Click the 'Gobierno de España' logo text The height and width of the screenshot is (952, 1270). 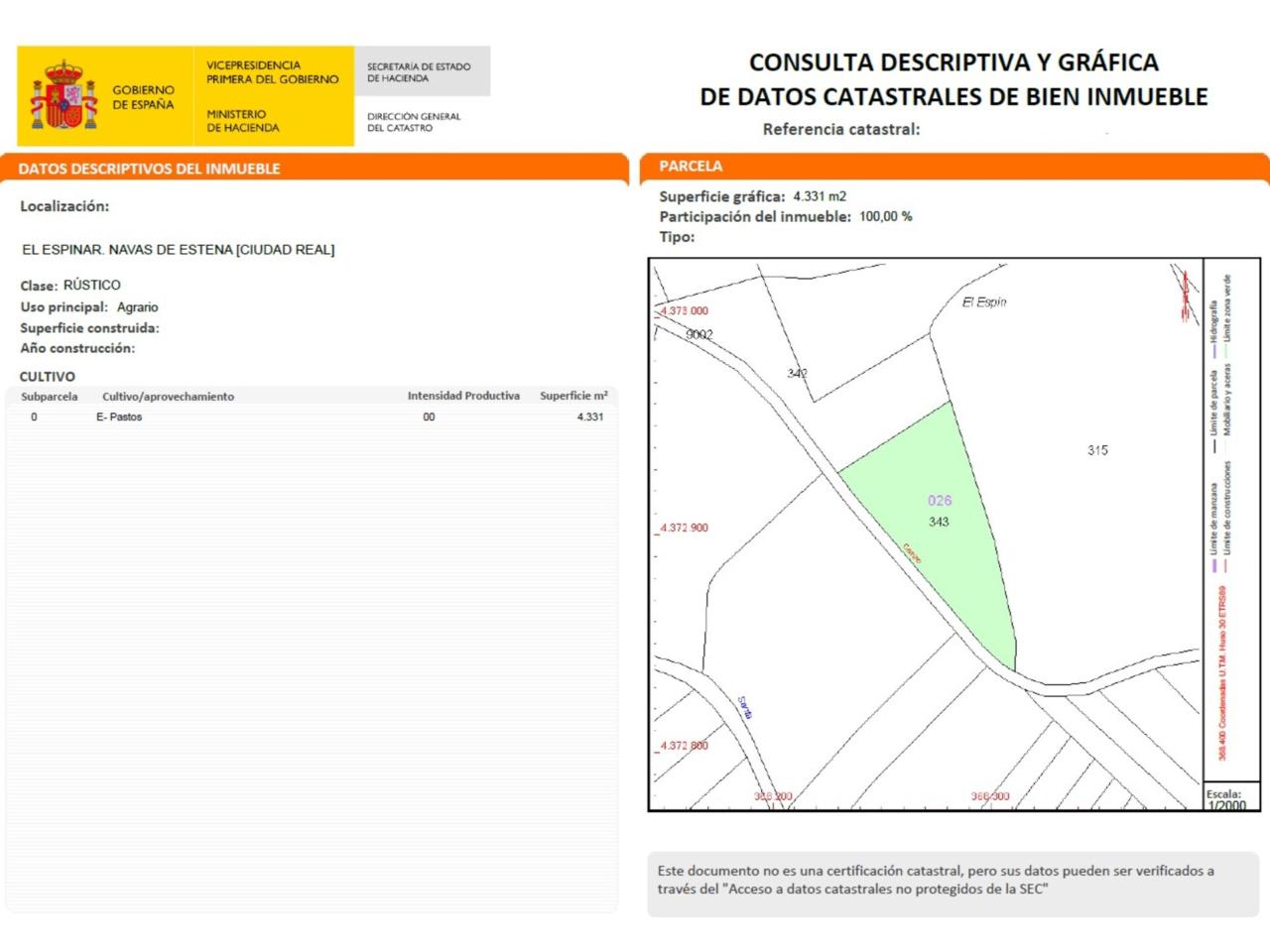(x=143, y=97)
